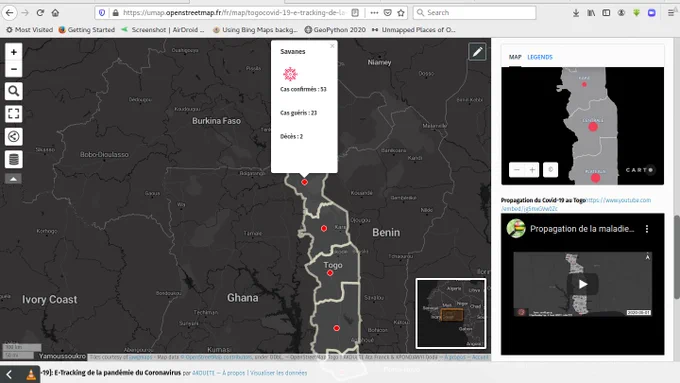This screenshot has width=680, height=383.
Task: Click the video title Propagation de la maladie
Action: tap(582, 229)
